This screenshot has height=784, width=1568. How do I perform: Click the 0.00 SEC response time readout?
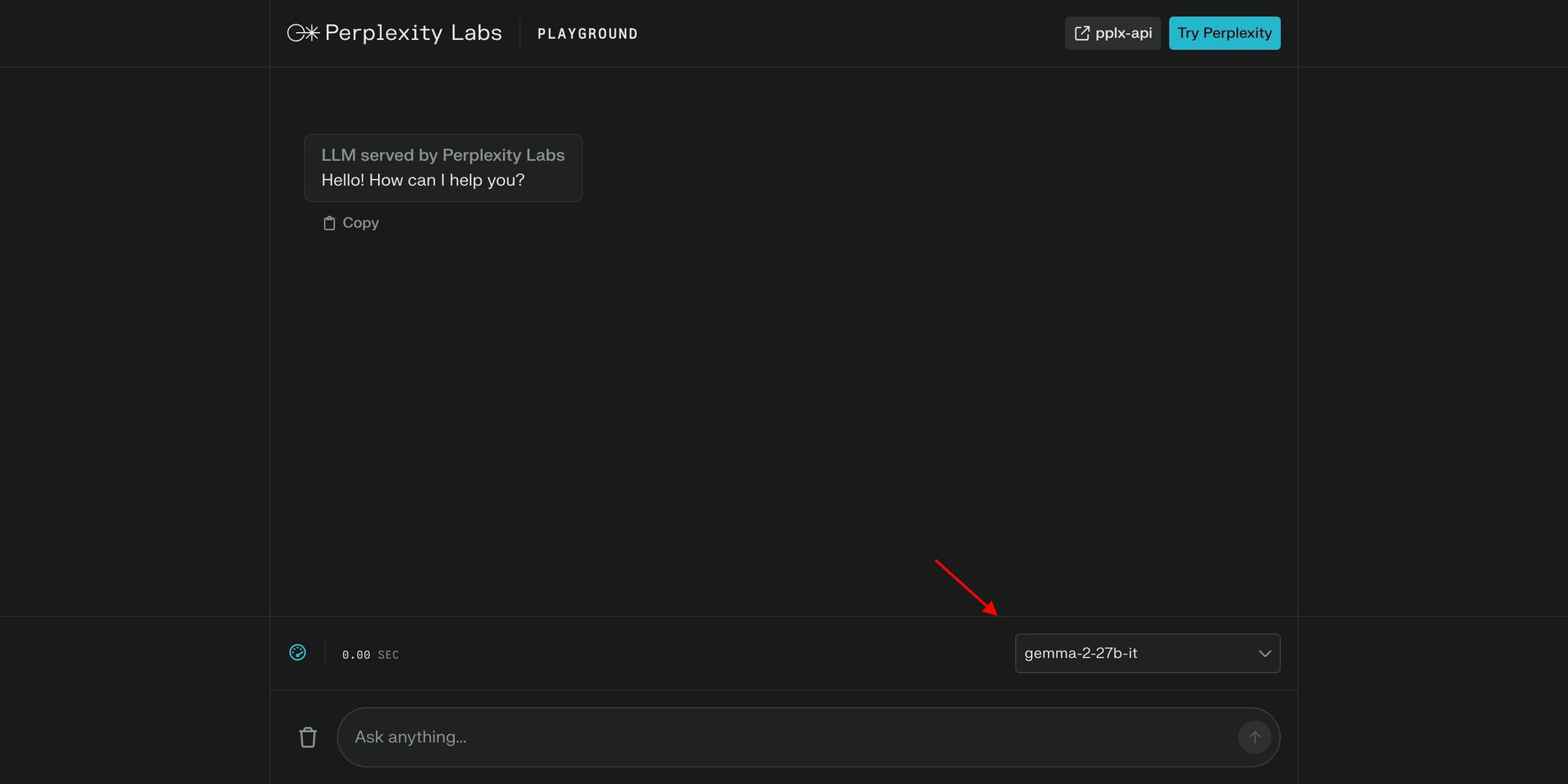371,655
